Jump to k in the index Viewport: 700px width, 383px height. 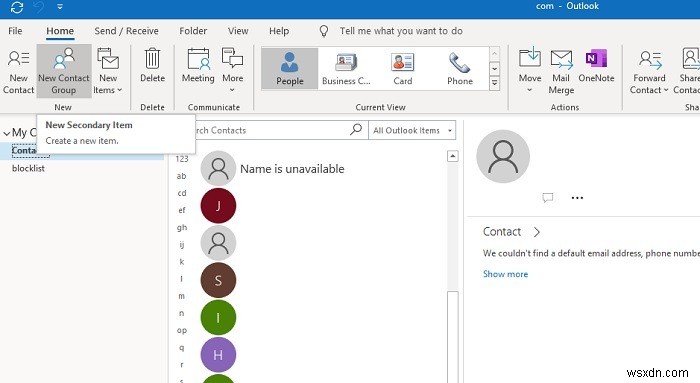pyautogui.click(x=182, y=262)
